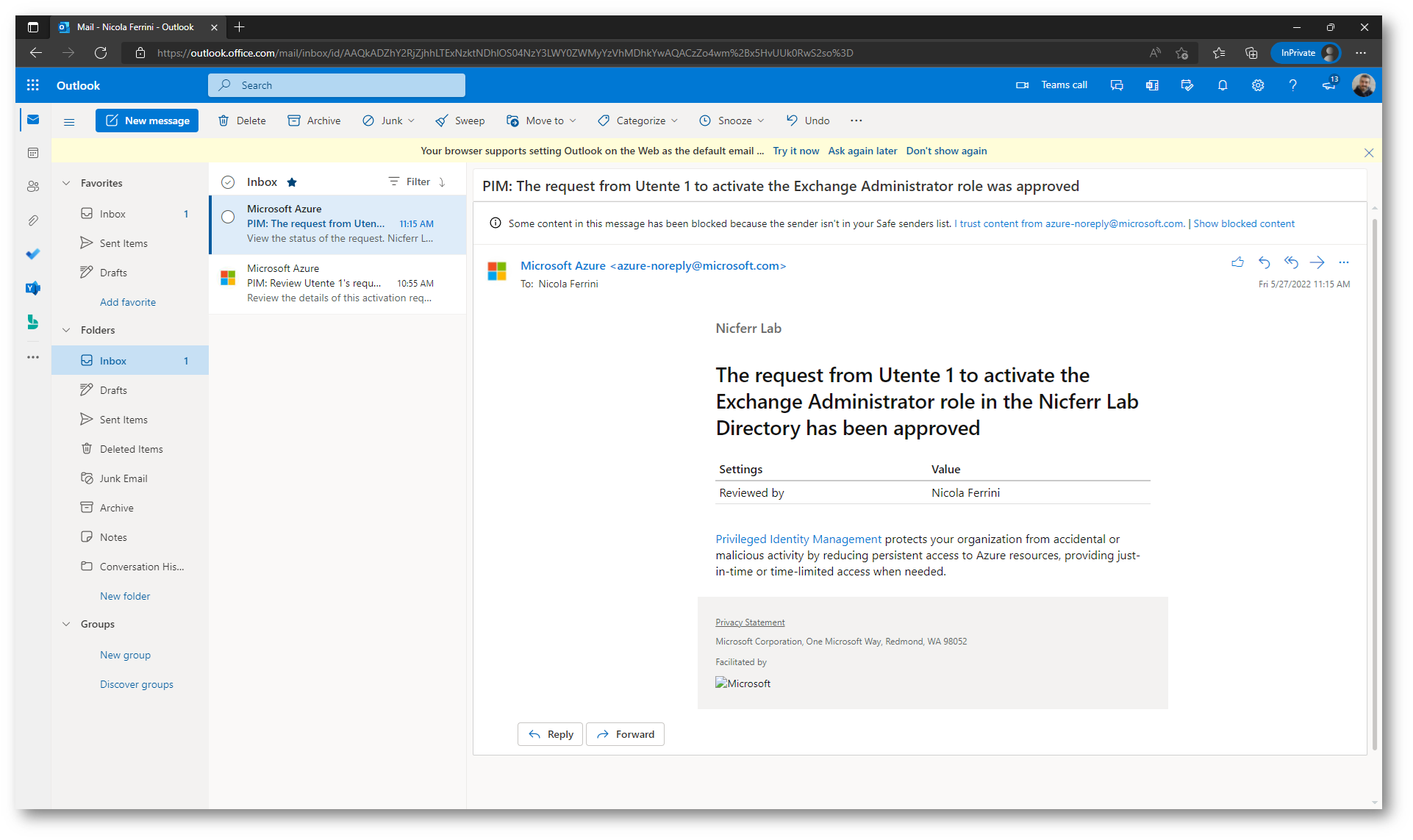Open Yammer app icon in left rail
Screen dimensions: 1413x840
[33, 288]
